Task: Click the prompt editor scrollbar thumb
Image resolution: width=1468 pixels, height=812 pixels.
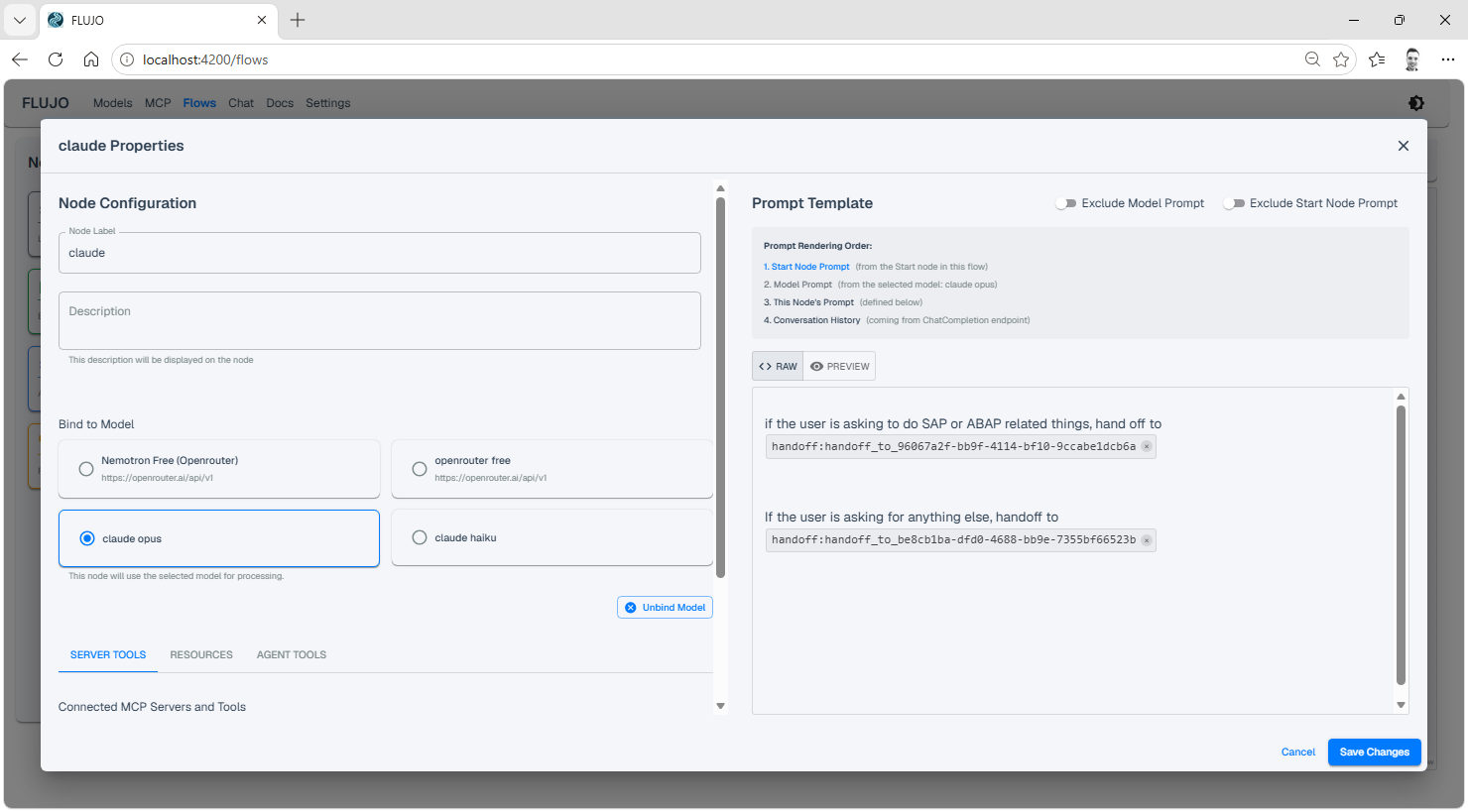Action: click(x=1401, y=545)
